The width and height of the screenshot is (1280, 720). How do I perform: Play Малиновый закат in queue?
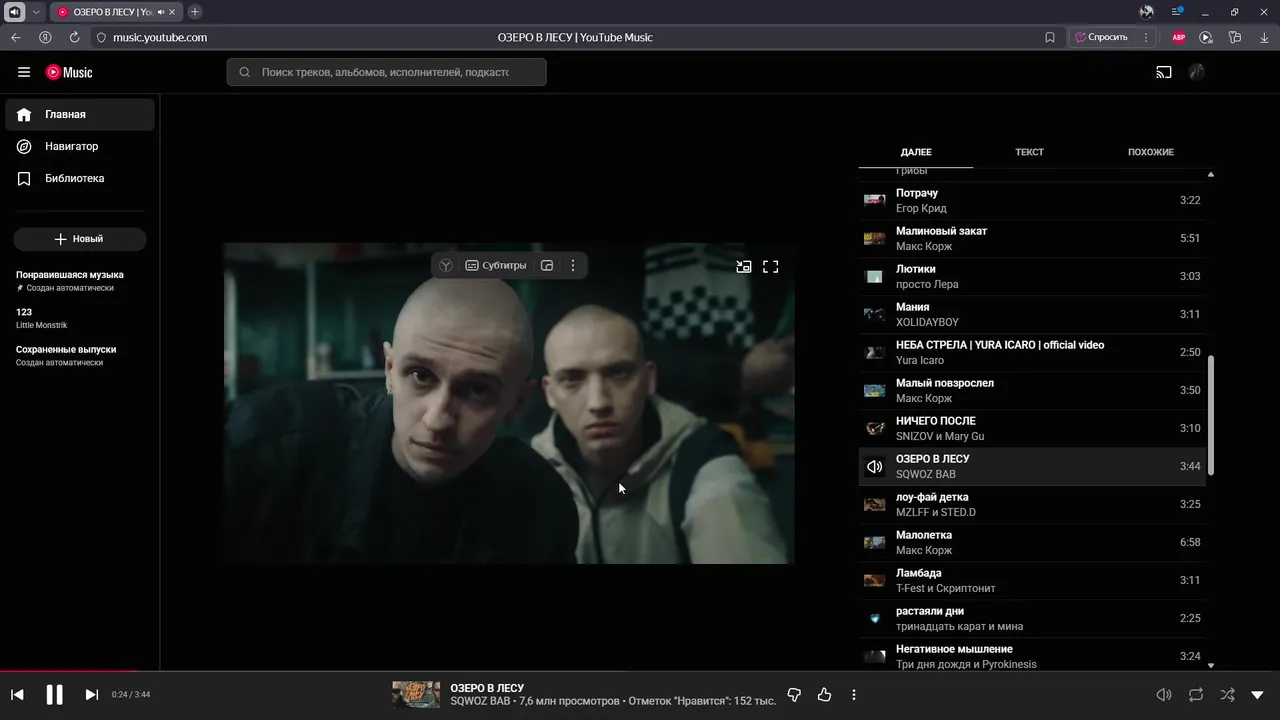pos(1032,238)
